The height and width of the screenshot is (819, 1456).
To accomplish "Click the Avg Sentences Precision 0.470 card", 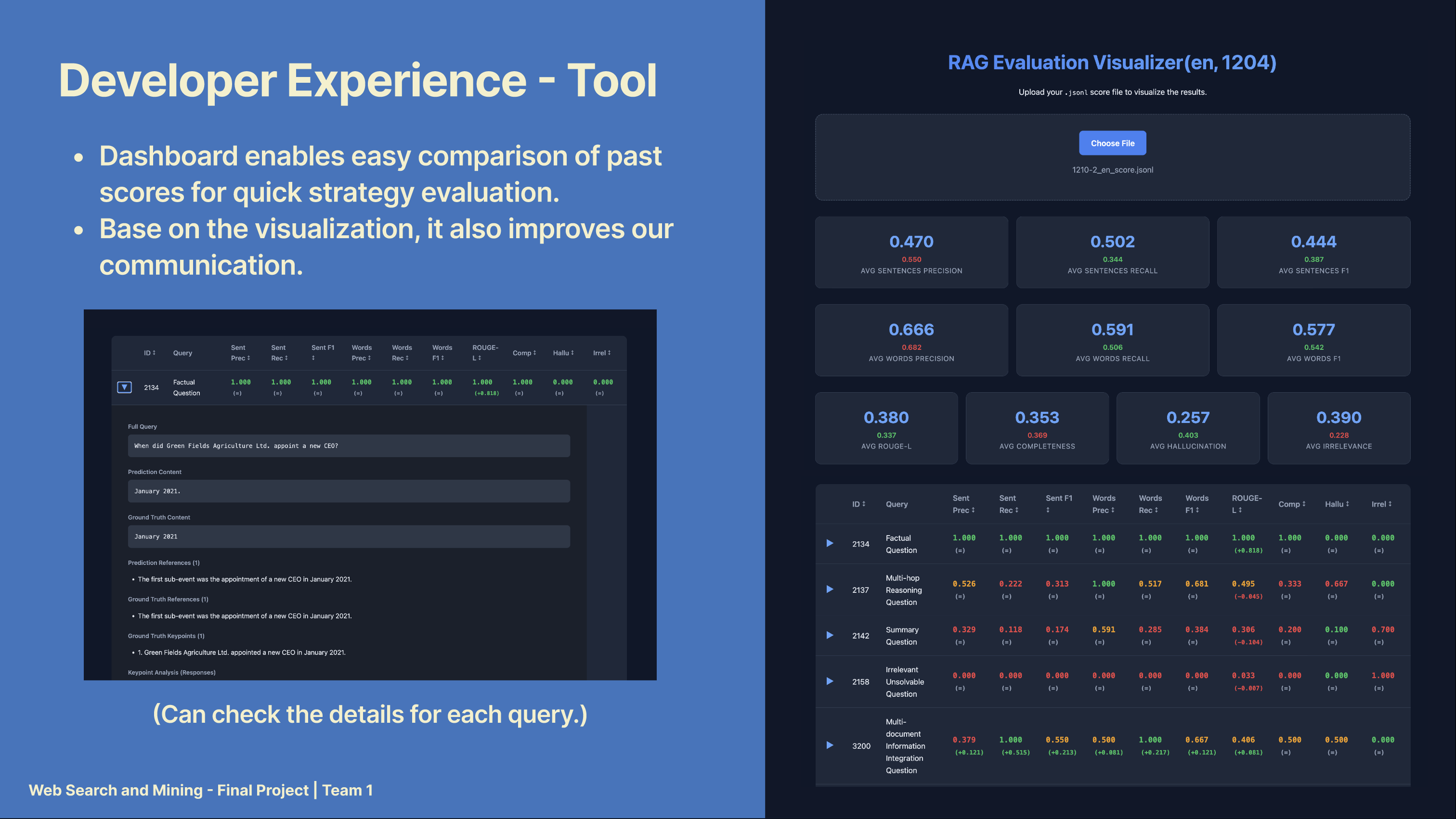I will pos(911,253).
